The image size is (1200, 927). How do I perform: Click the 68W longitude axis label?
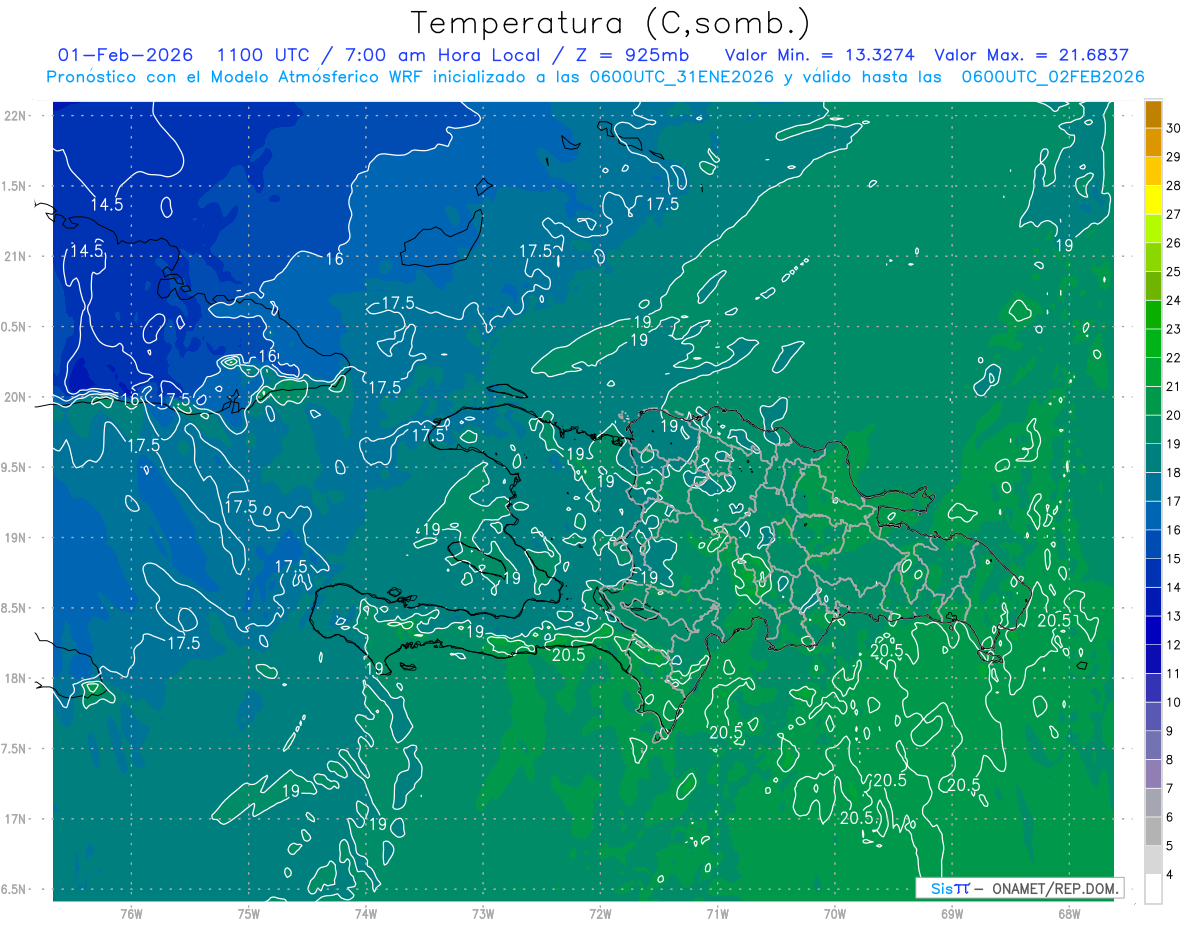pos(1068,913)
